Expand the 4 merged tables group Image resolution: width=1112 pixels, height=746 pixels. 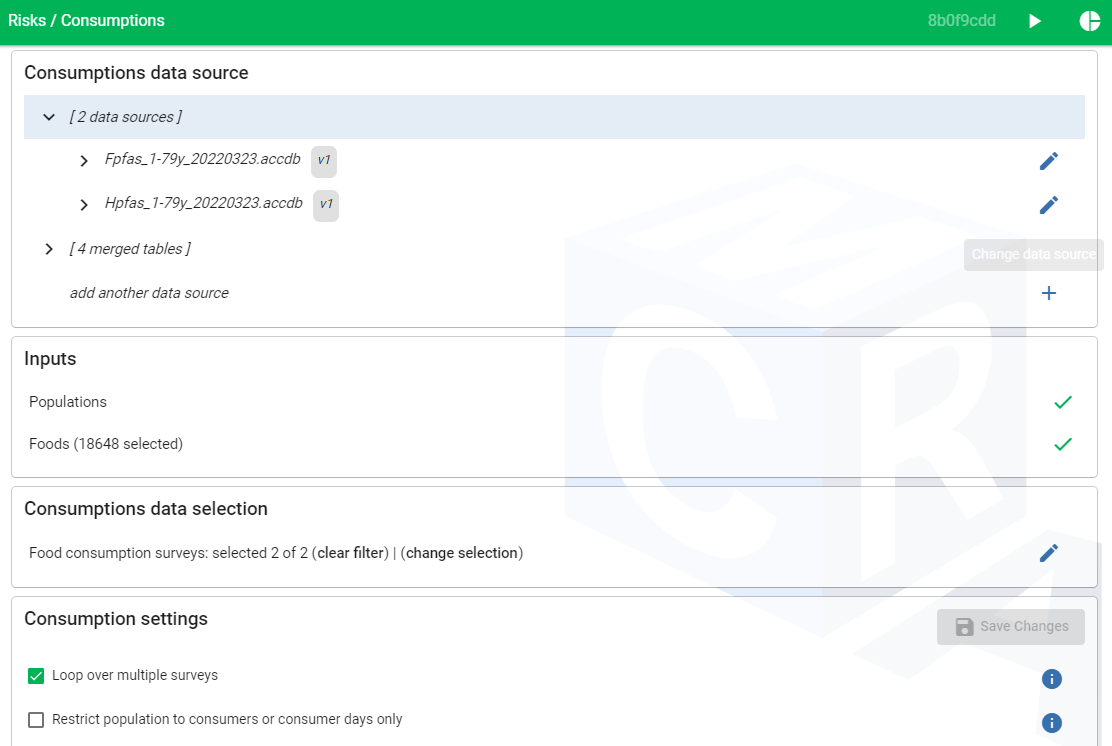pos(49,249)
